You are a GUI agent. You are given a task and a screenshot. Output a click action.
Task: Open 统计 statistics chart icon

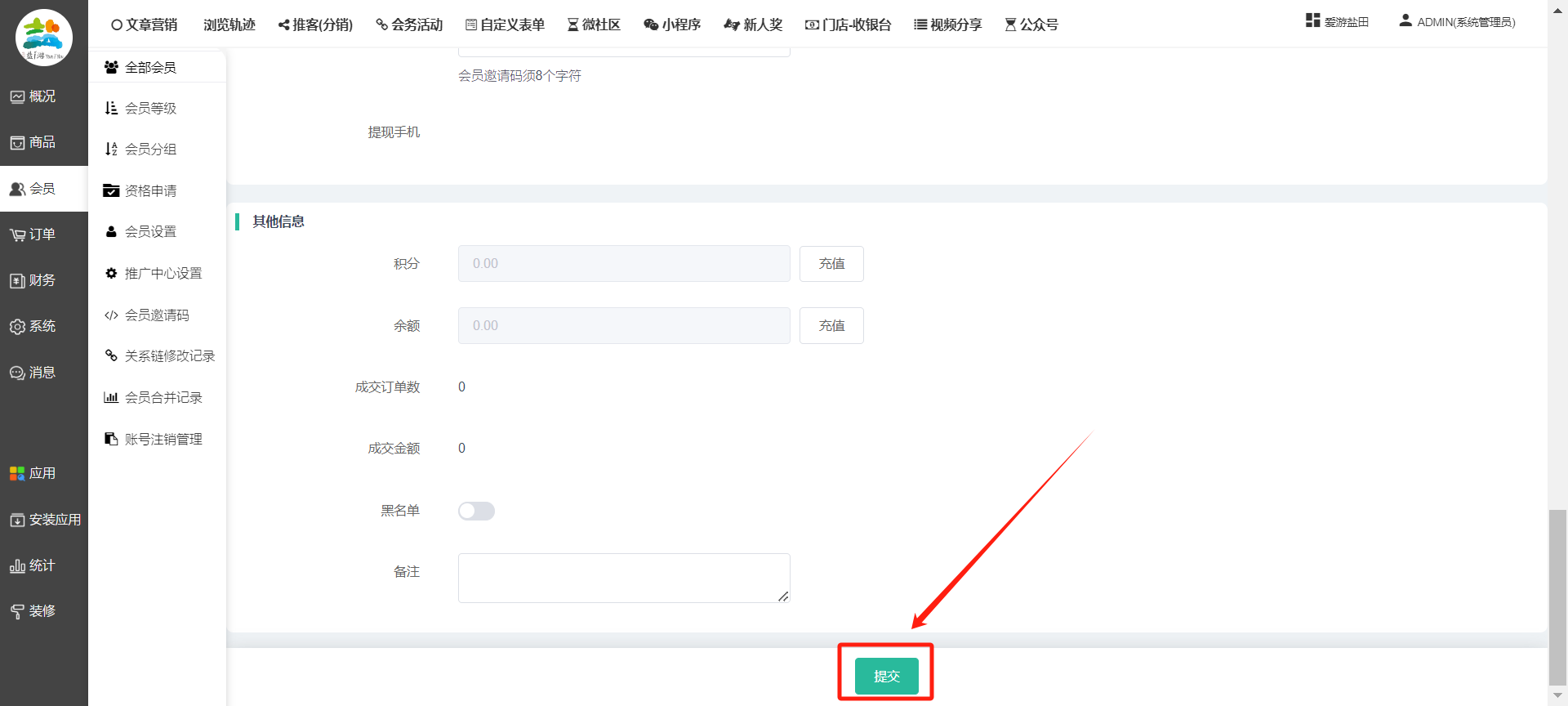pyautogui.click(x=17, y=566)
